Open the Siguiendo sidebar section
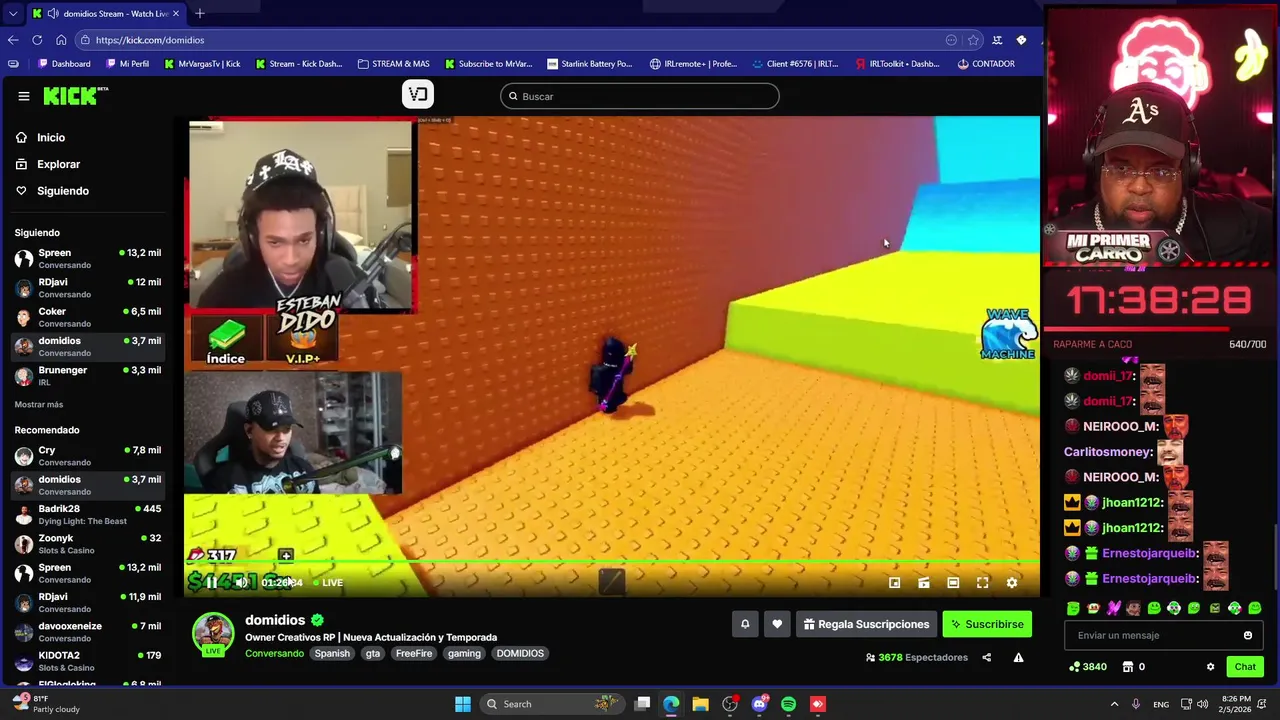Screen dimensions: 1280x720 pyautogui.click(x=62, y=191)
